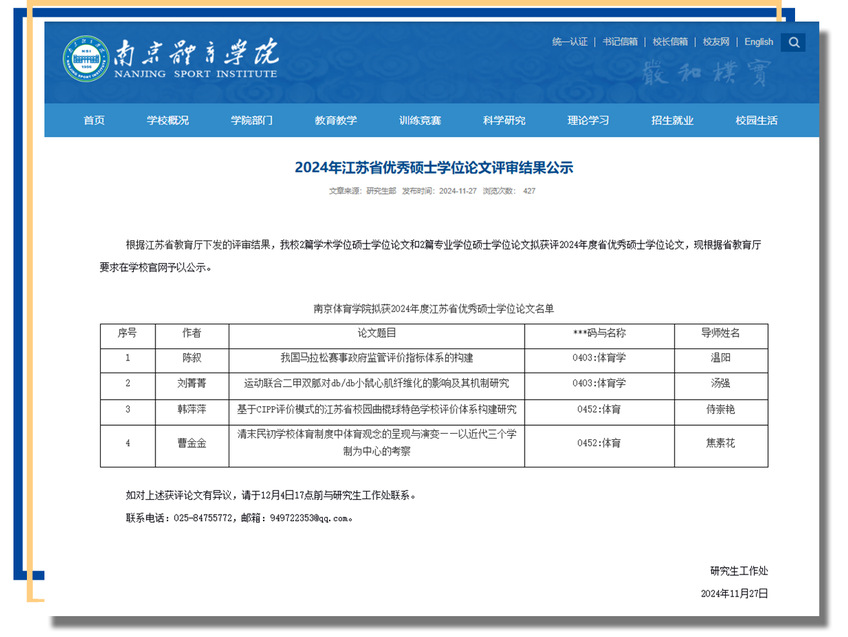The width and height of the screenshot is (848, 637).
Task: Open the 书记信箱 link
Action: [620, 42]
